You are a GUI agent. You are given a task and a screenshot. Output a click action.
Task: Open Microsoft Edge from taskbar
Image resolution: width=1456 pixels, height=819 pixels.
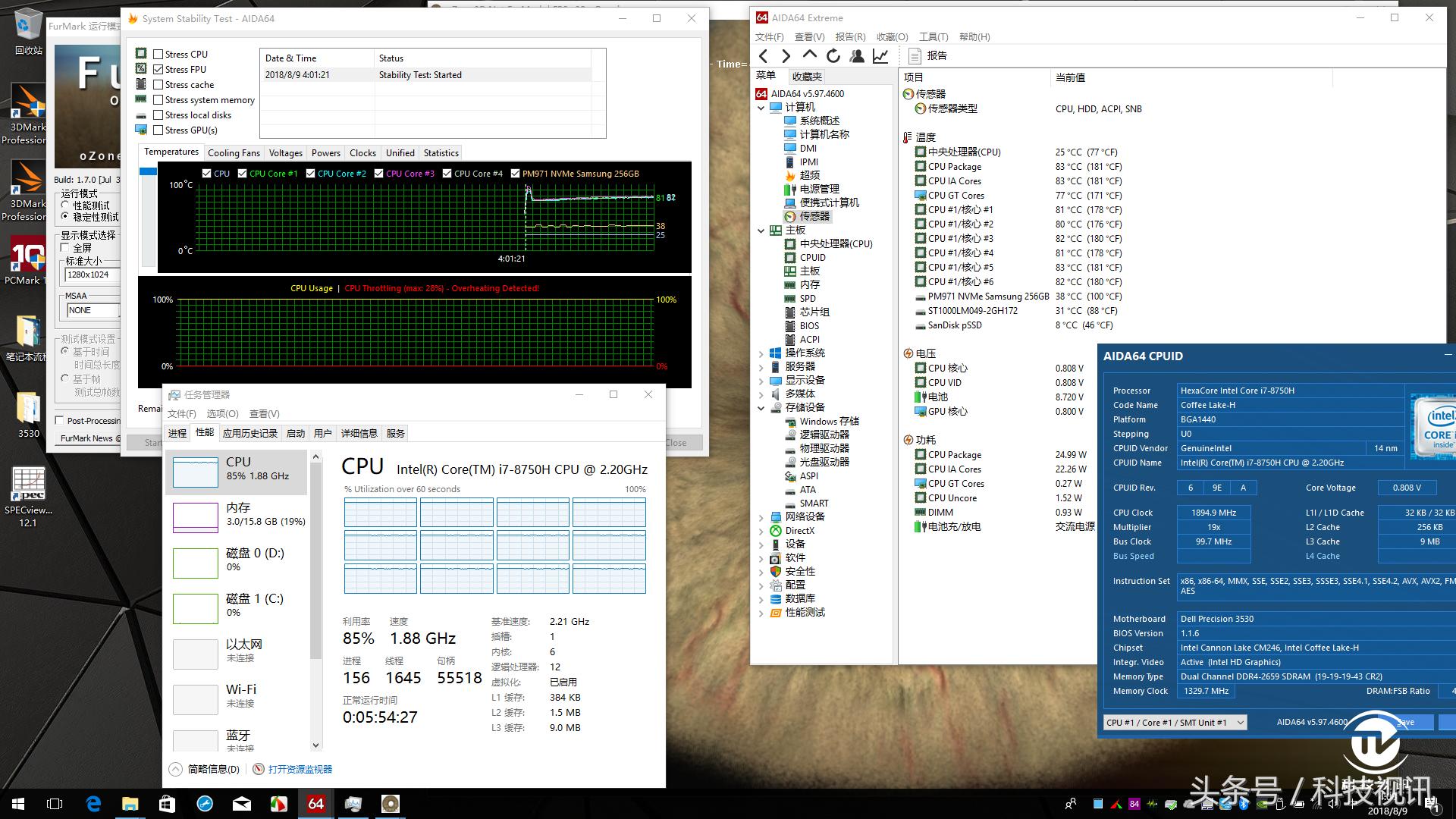(x=93, y=804)
